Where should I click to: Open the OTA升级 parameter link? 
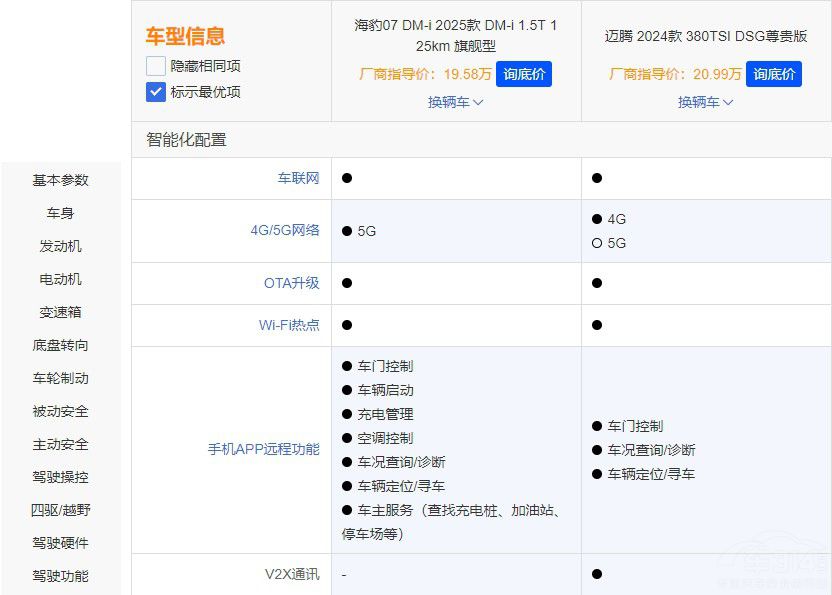point(291,283)
